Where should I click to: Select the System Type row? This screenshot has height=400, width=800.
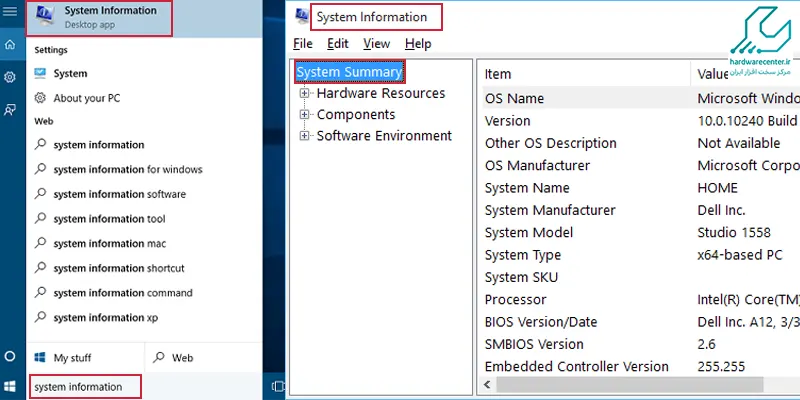click(639, 255)
